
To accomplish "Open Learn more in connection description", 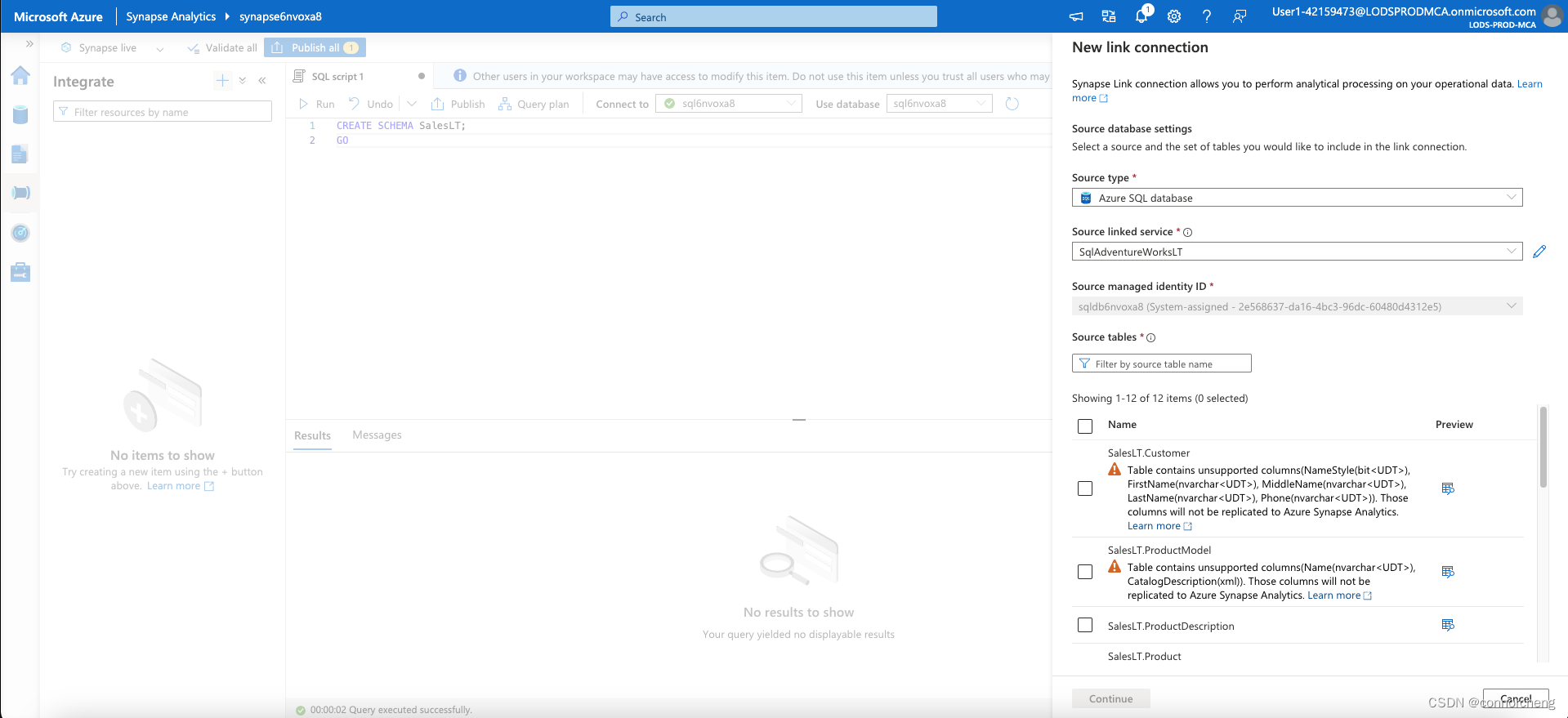I will coord(1530,84).
